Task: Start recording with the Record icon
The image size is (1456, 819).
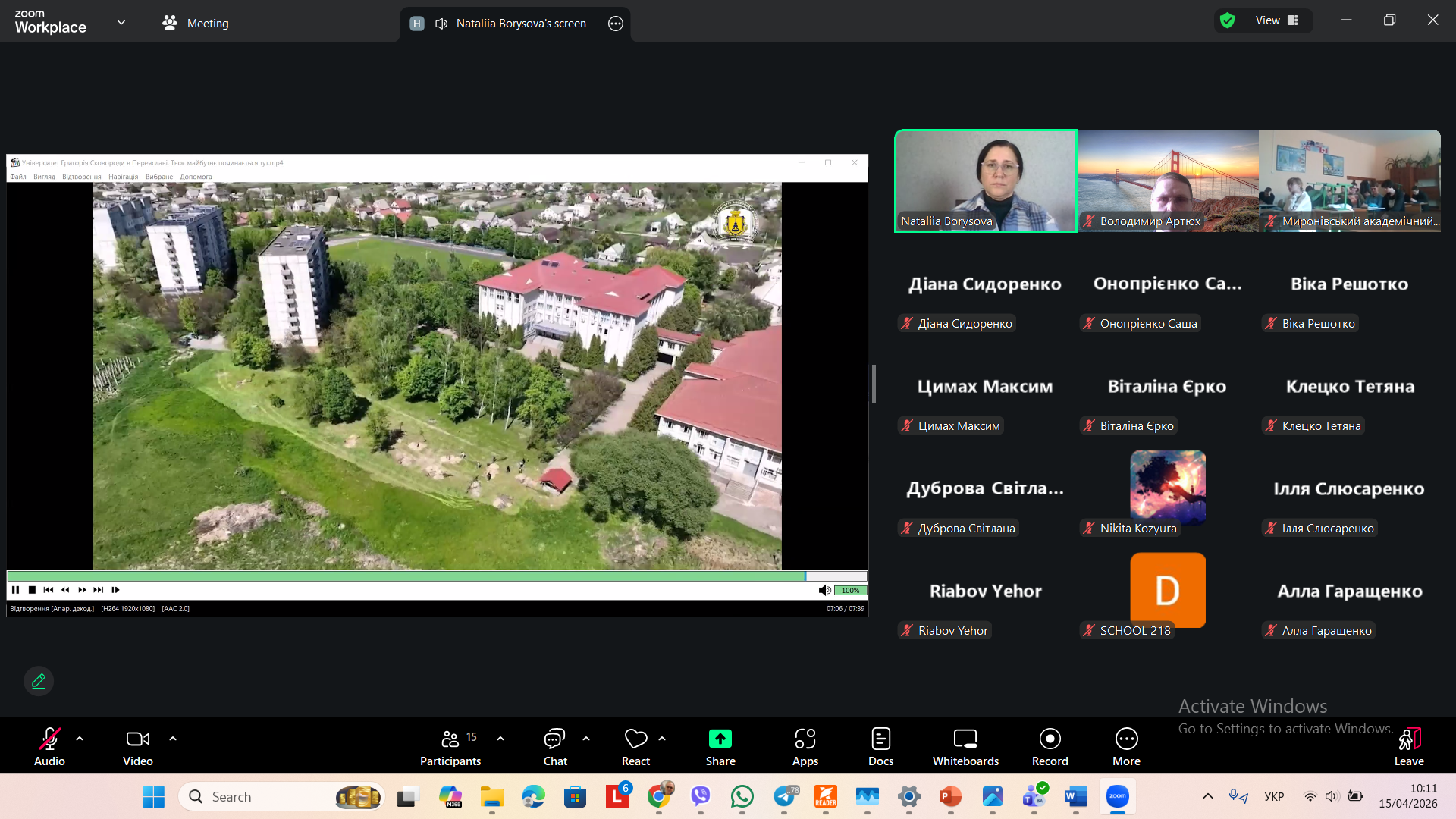Action: click(x=1050, y=739)
